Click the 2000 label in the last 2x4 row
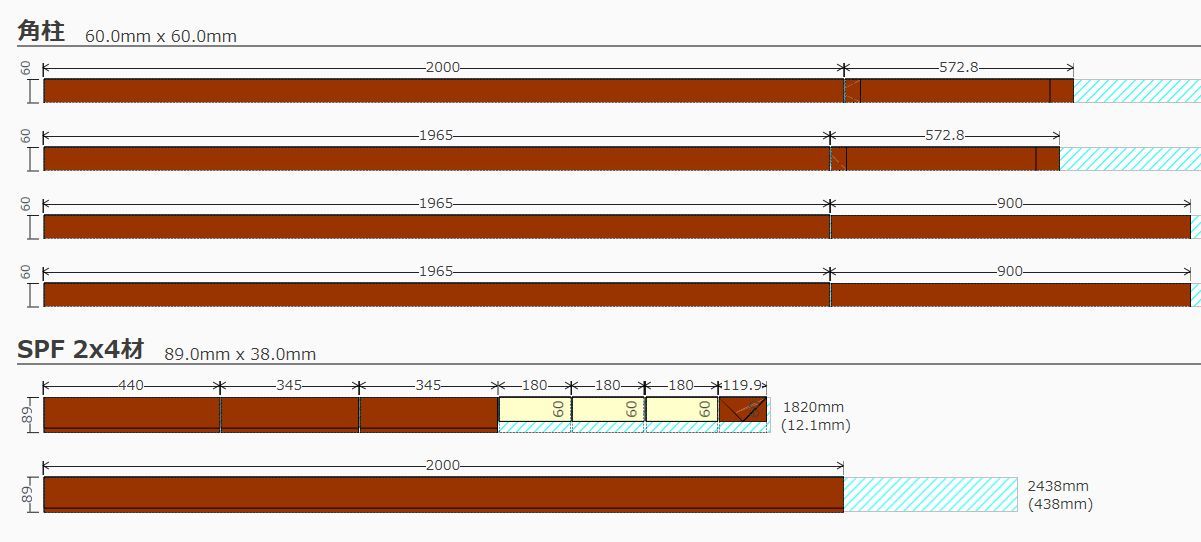The height and width of the screenshot is (542, 1201). click(x=443, y=466)
